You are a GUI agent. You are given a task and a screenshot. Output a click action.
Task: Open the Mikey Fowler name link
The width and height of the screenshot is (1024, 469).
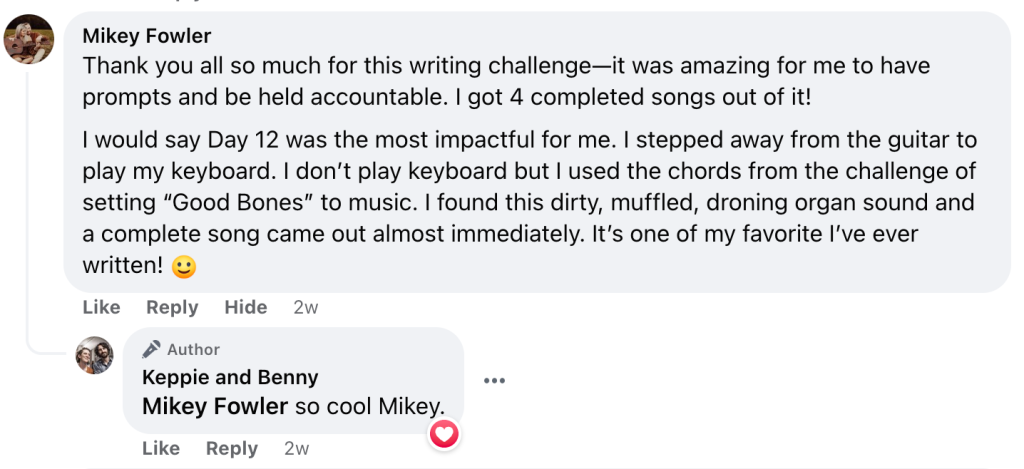tap(147, 36)
